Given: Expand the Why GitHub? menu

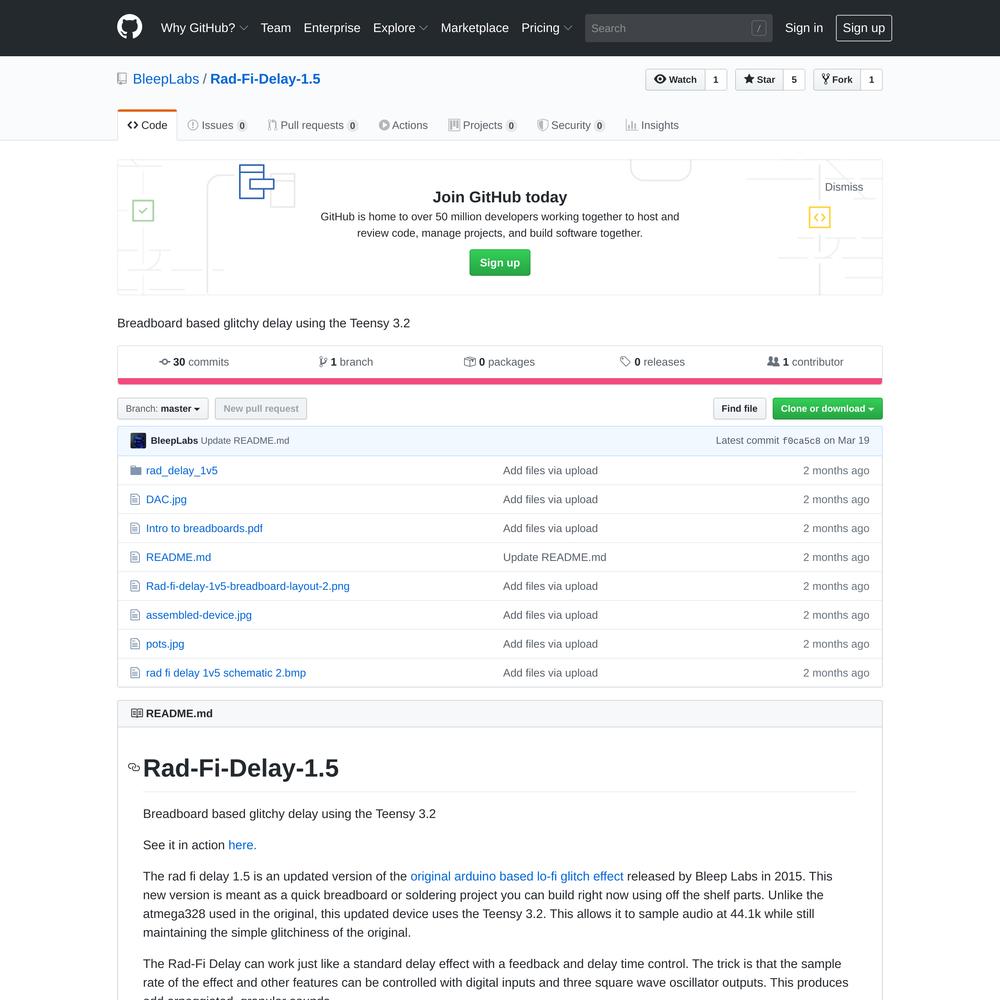Looking at the screenshot, I should point(204,28).
